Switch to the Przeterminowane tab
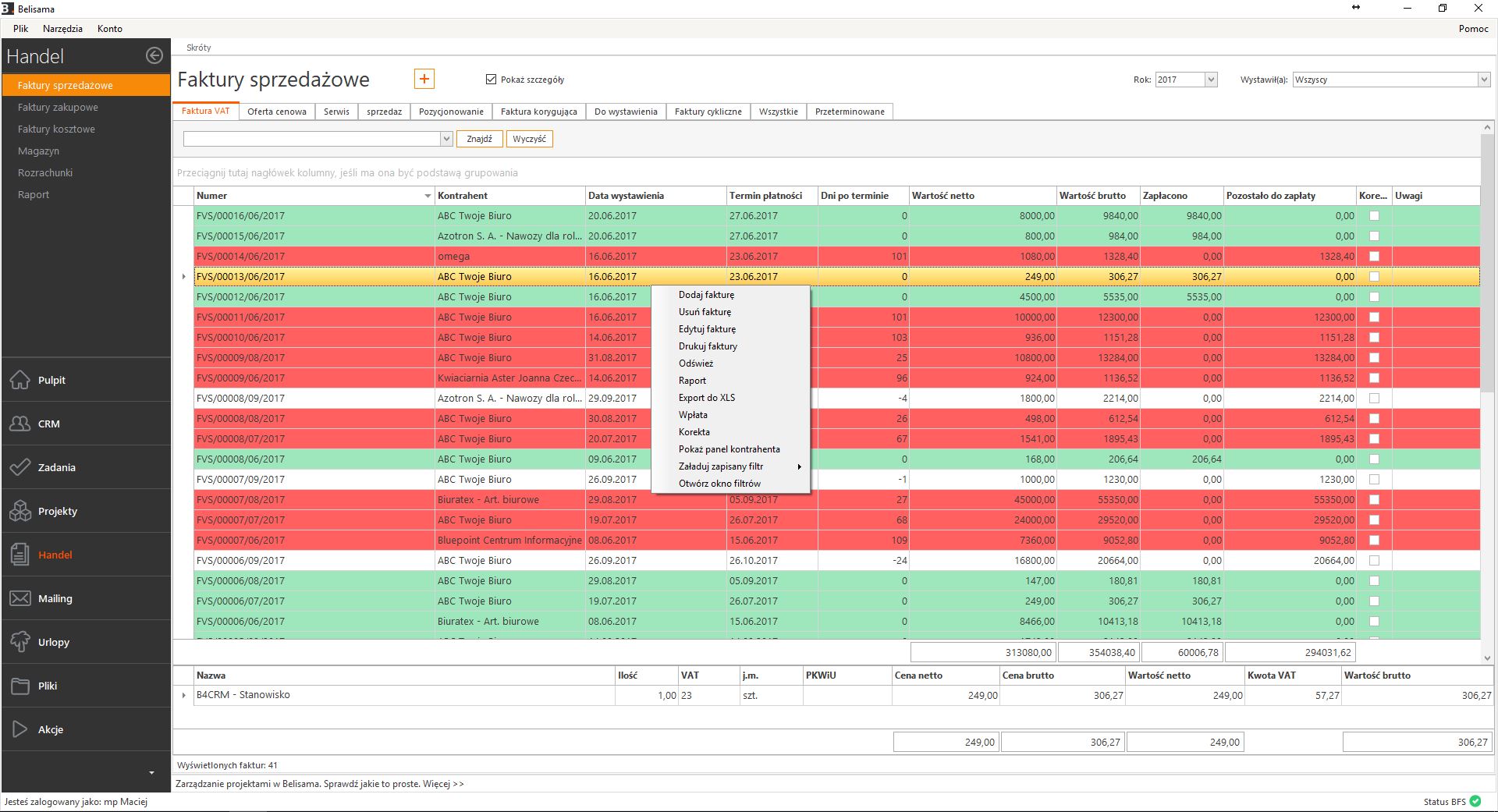The height and width of the screenshot is (812, 1498). click(849, 112)
